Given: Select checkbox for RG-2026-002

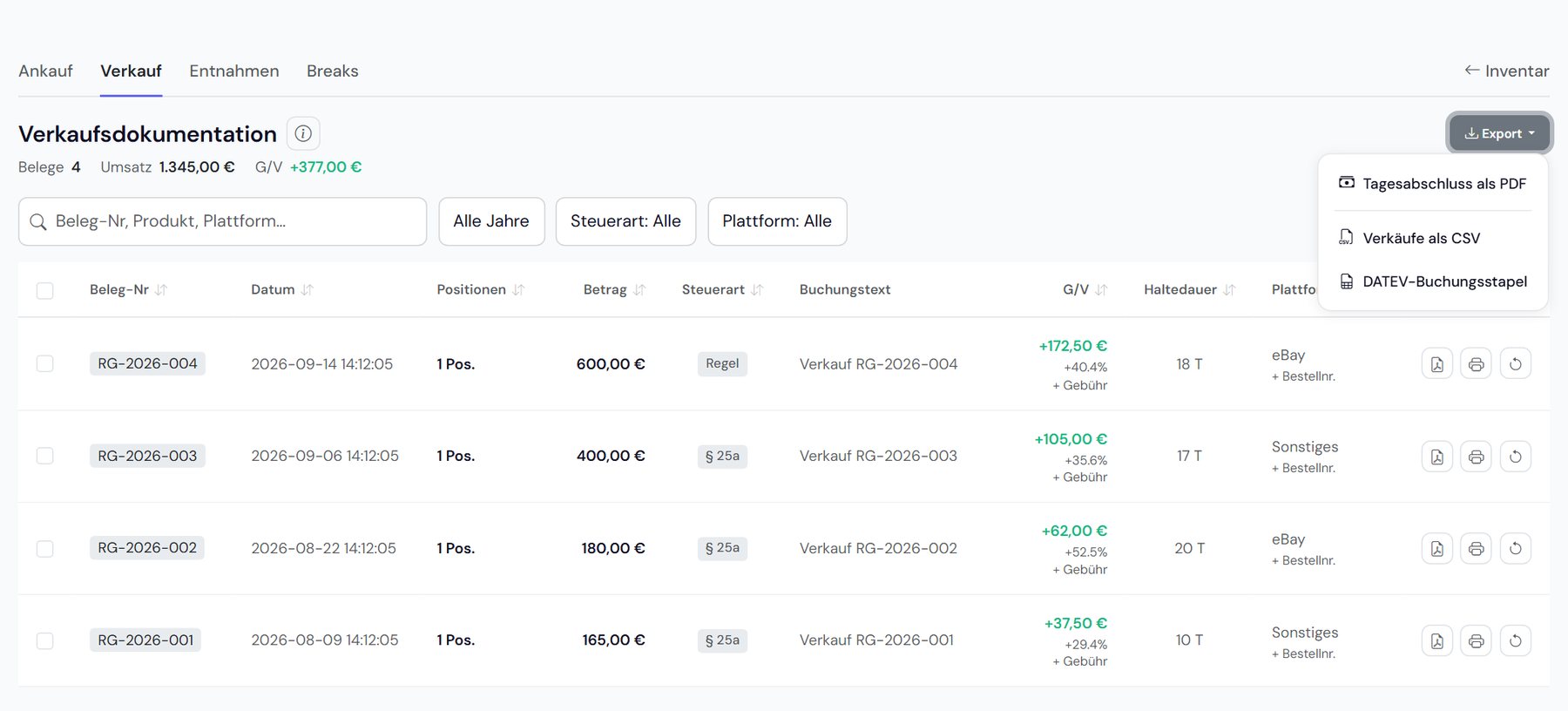Looking at the screenshot, I should [45, 549].
